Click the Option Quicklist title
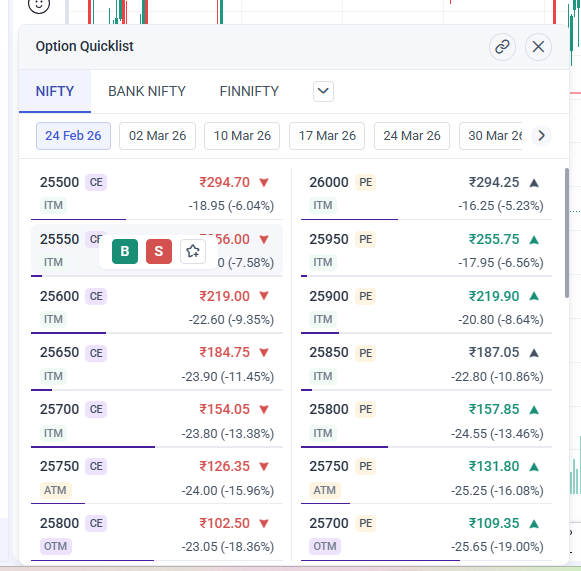The image size is (581, 571). 84,47
